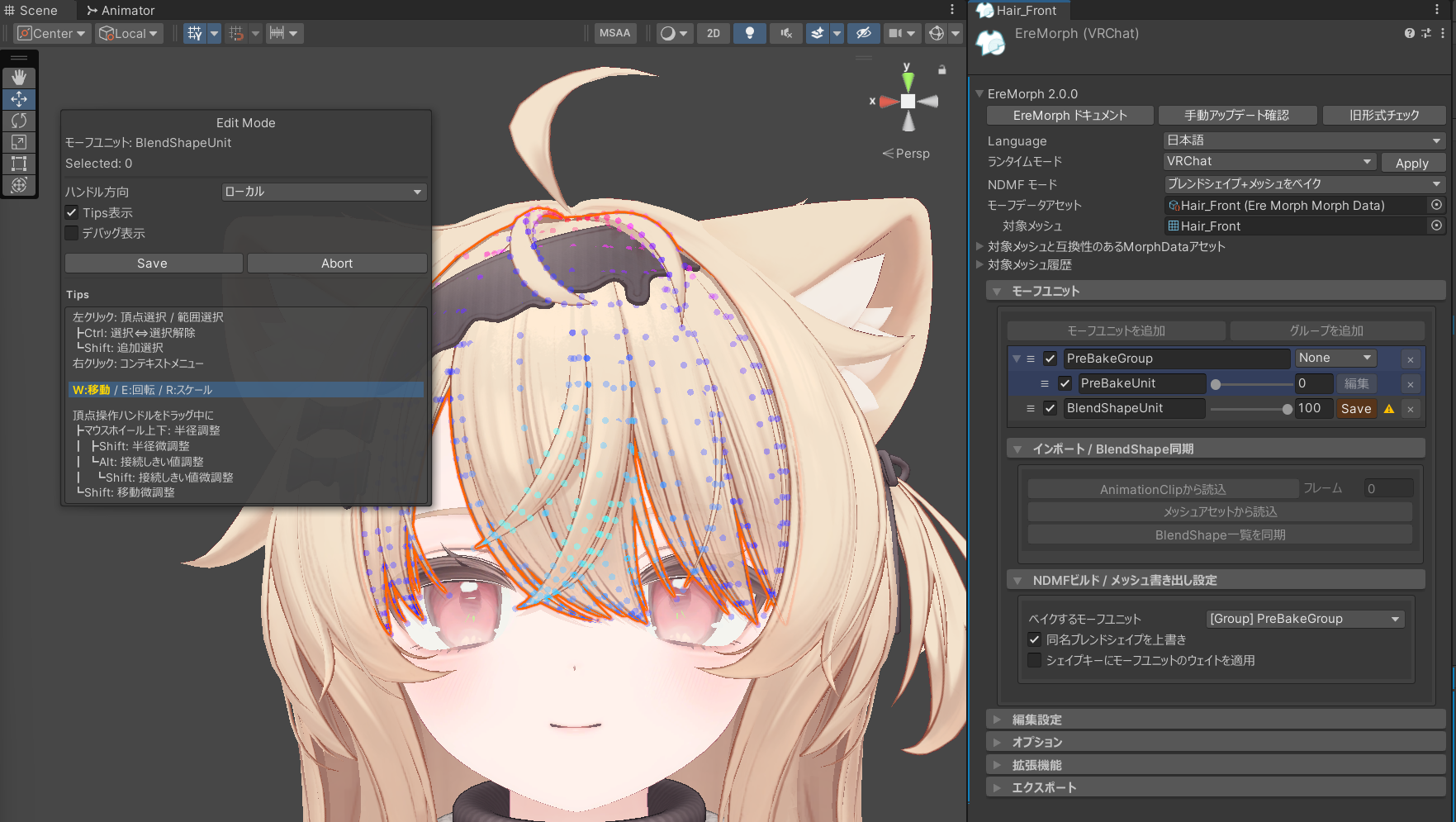Expand the エクスポート section
This screenshot has width=1456, height=822.
point(1216,787)
